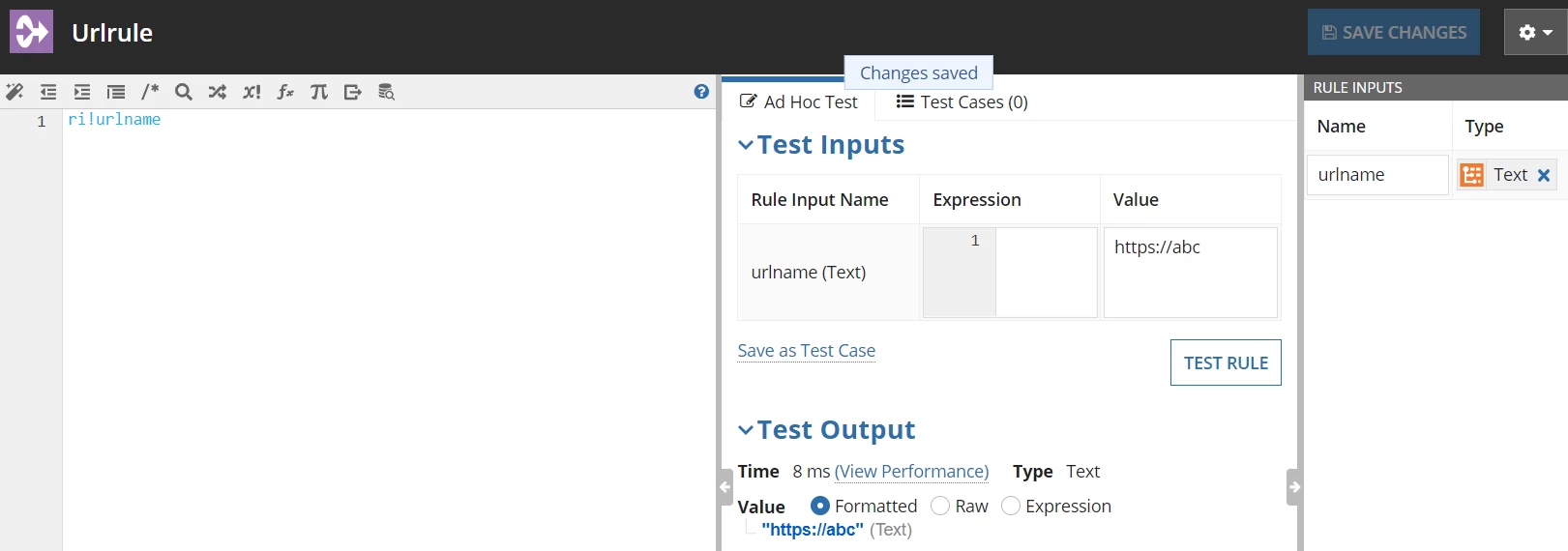Click the Value field containing https://abc
Screen dimensions: 1568x551
point(1191,273)
